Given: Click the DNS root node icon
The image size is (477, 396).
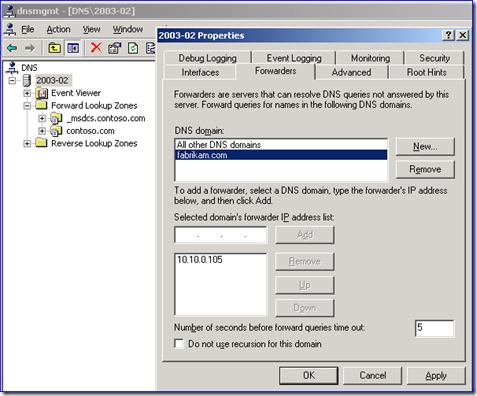Looking at the screenshot, I should tap(12, 68).
